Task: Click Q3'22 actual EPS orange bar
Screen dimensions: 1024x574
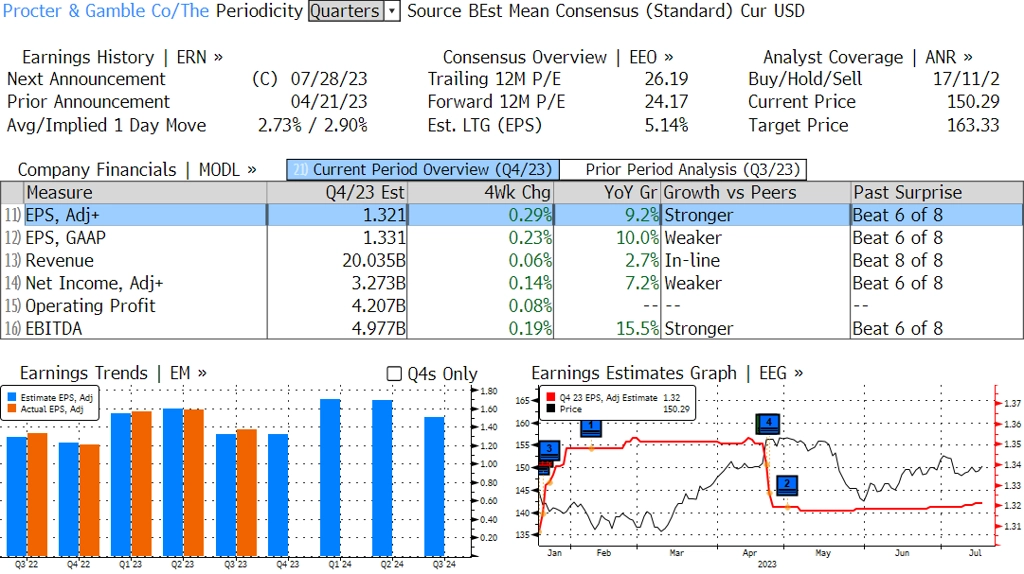Action: [x=38, y=495]
